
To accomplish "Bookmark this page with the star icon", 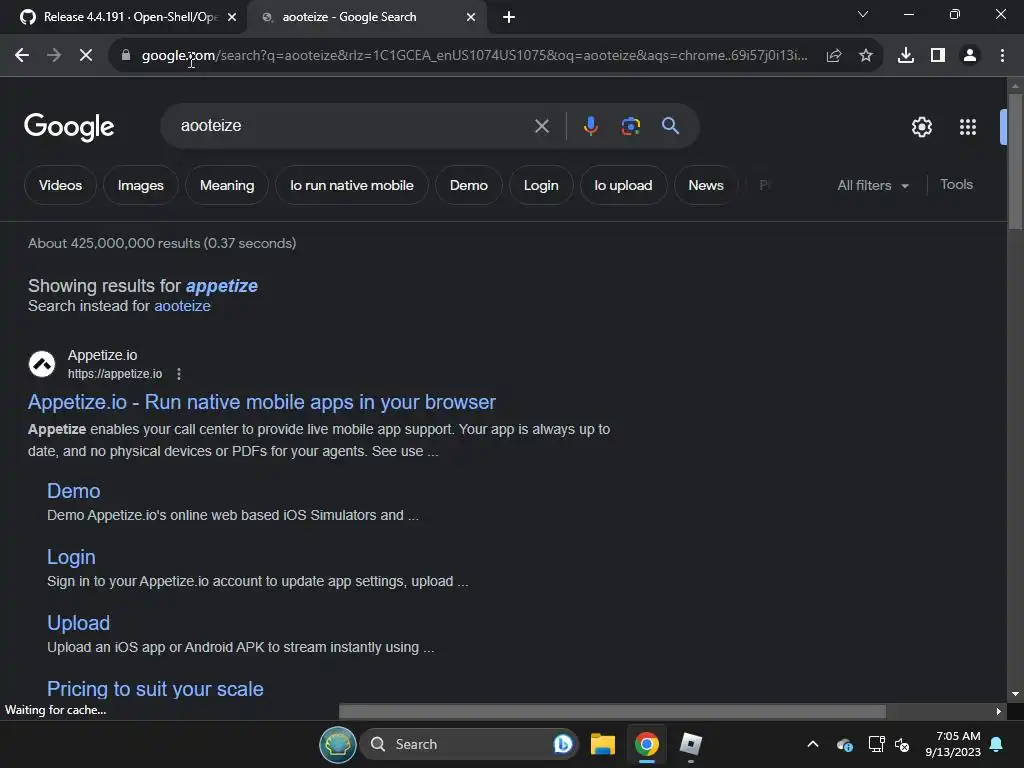I will pyautogui.click(x=866, y=56).
